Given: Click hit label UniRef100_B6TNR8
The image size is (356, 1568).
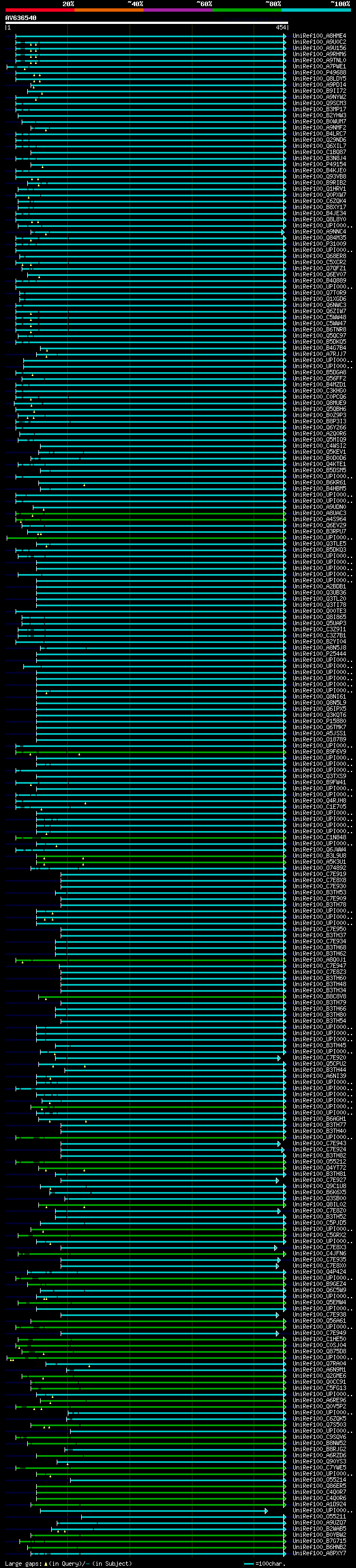Looking at the screenshot, I should click(x=319, y=329).
